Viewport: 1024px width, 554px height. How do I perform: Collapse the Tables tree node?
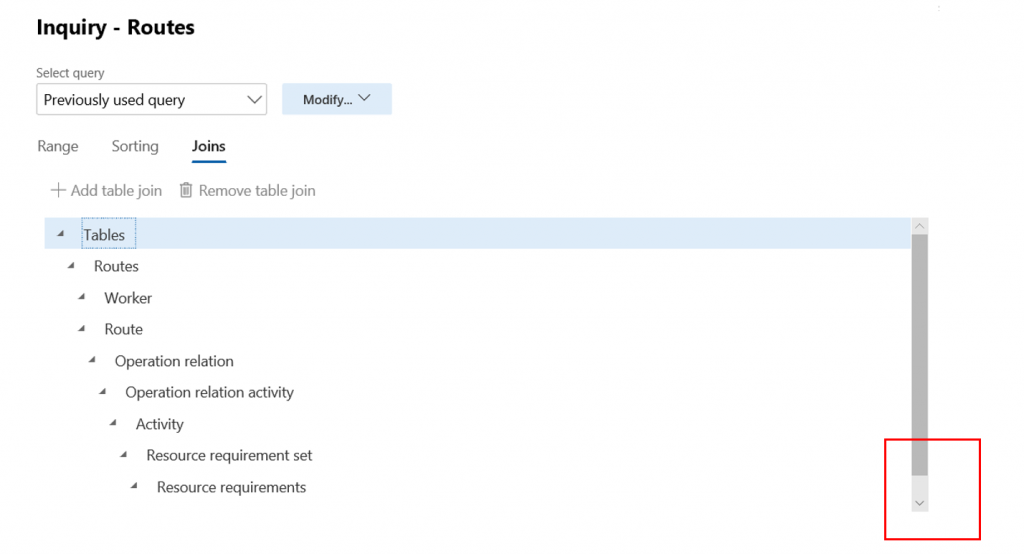click(x=61, y=234)
